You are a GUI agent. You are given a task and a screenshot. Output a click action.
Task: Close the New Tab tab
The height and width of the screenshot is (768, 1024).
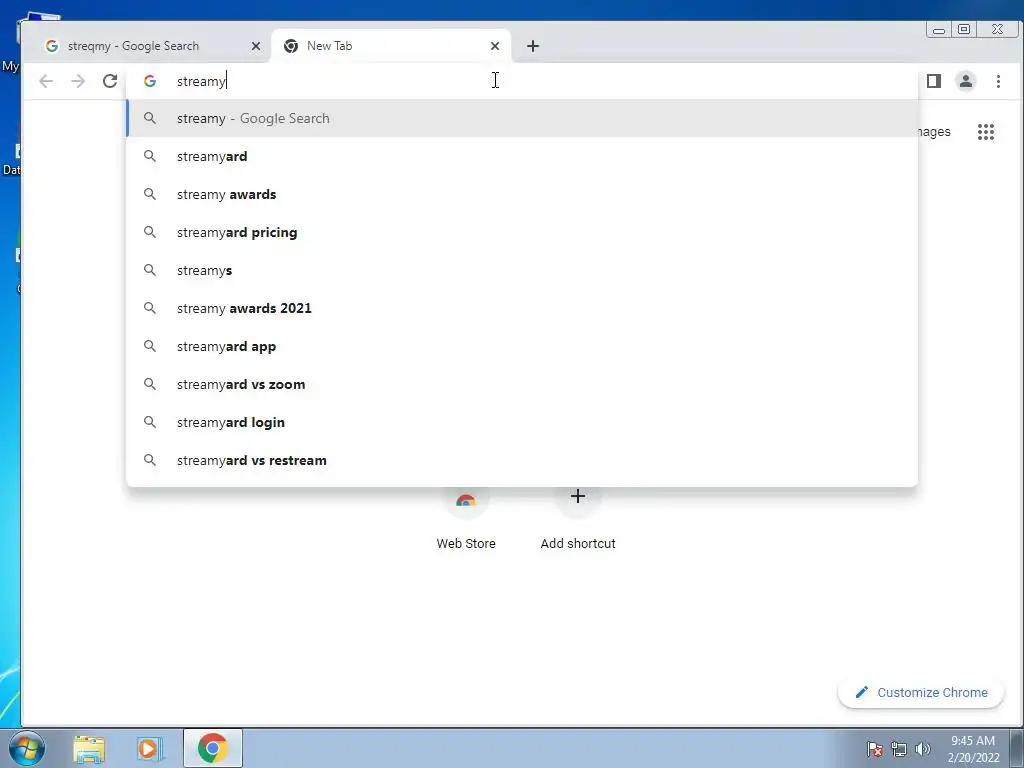[x=495, y=46]
